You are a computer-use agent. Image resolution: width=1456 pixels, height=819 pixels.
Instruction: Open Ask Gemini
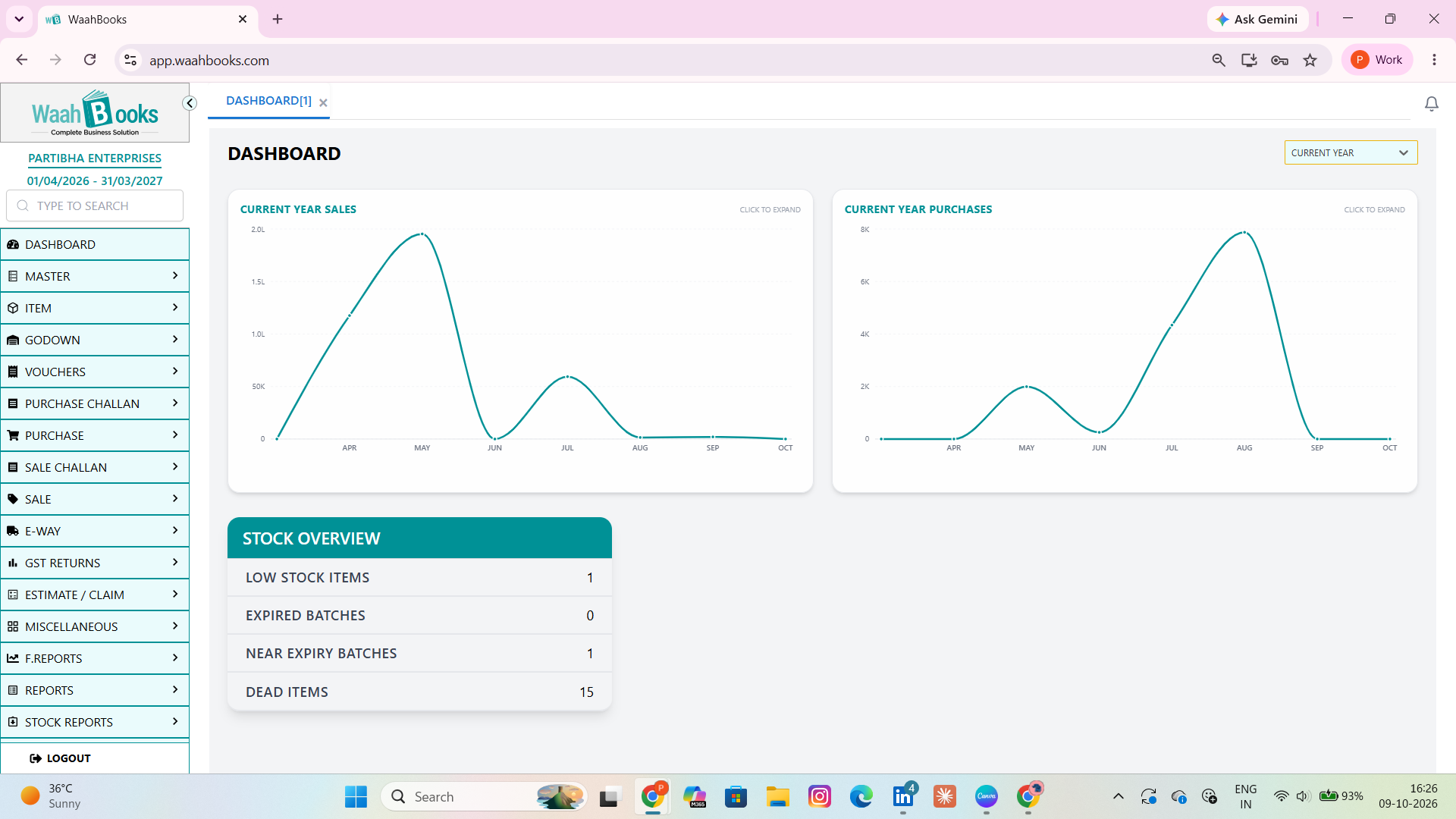click(x=1257, y=19)
